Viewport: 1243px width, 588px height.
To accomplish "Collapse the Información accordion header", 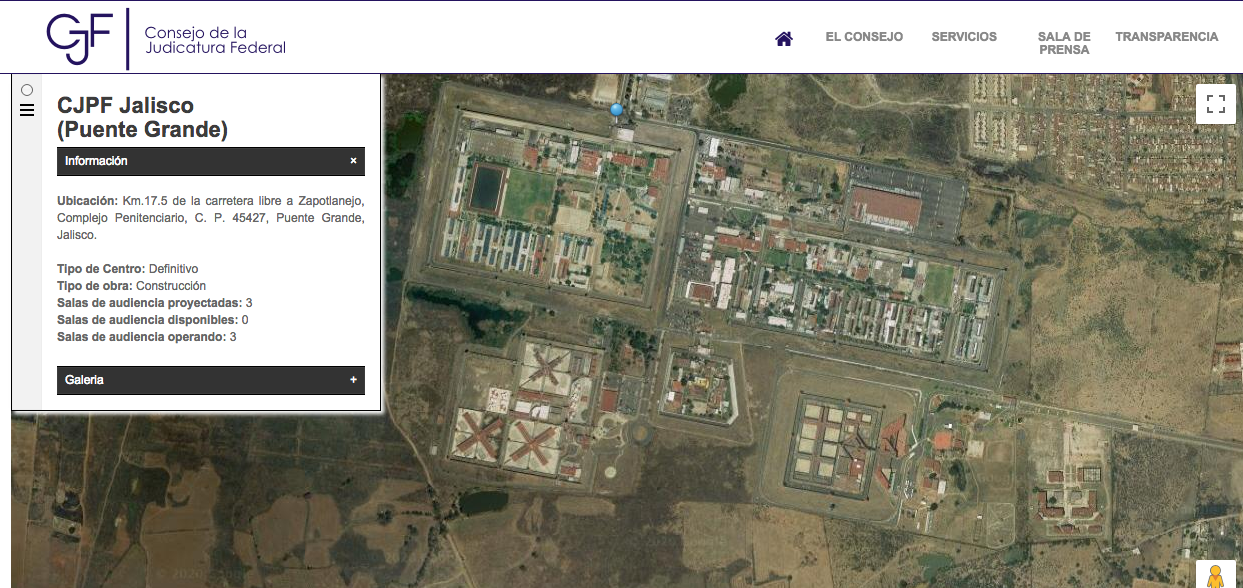I will [x=200, y=161].
